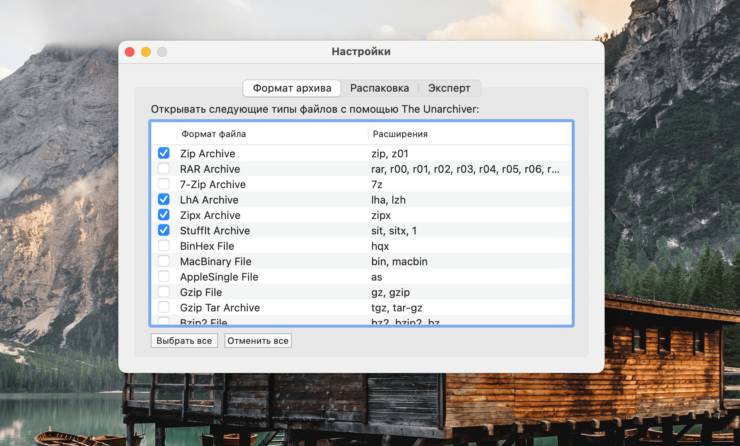
Task: Enable the BinHex File checkbox
Action: [x=164, y=246]
